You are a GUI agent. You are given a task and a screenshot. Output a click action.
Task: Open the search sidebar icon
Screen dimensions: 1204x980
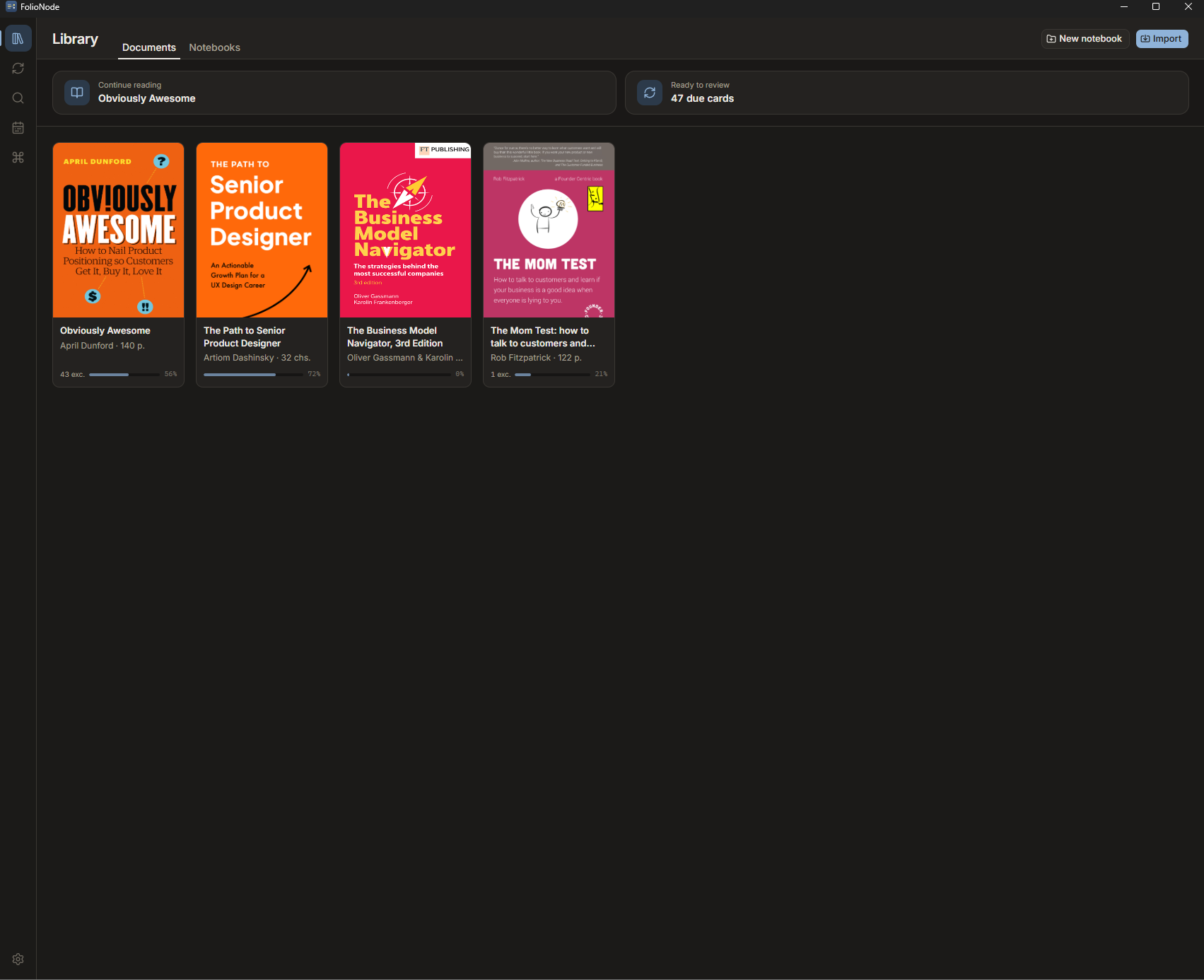coord(18,98)
